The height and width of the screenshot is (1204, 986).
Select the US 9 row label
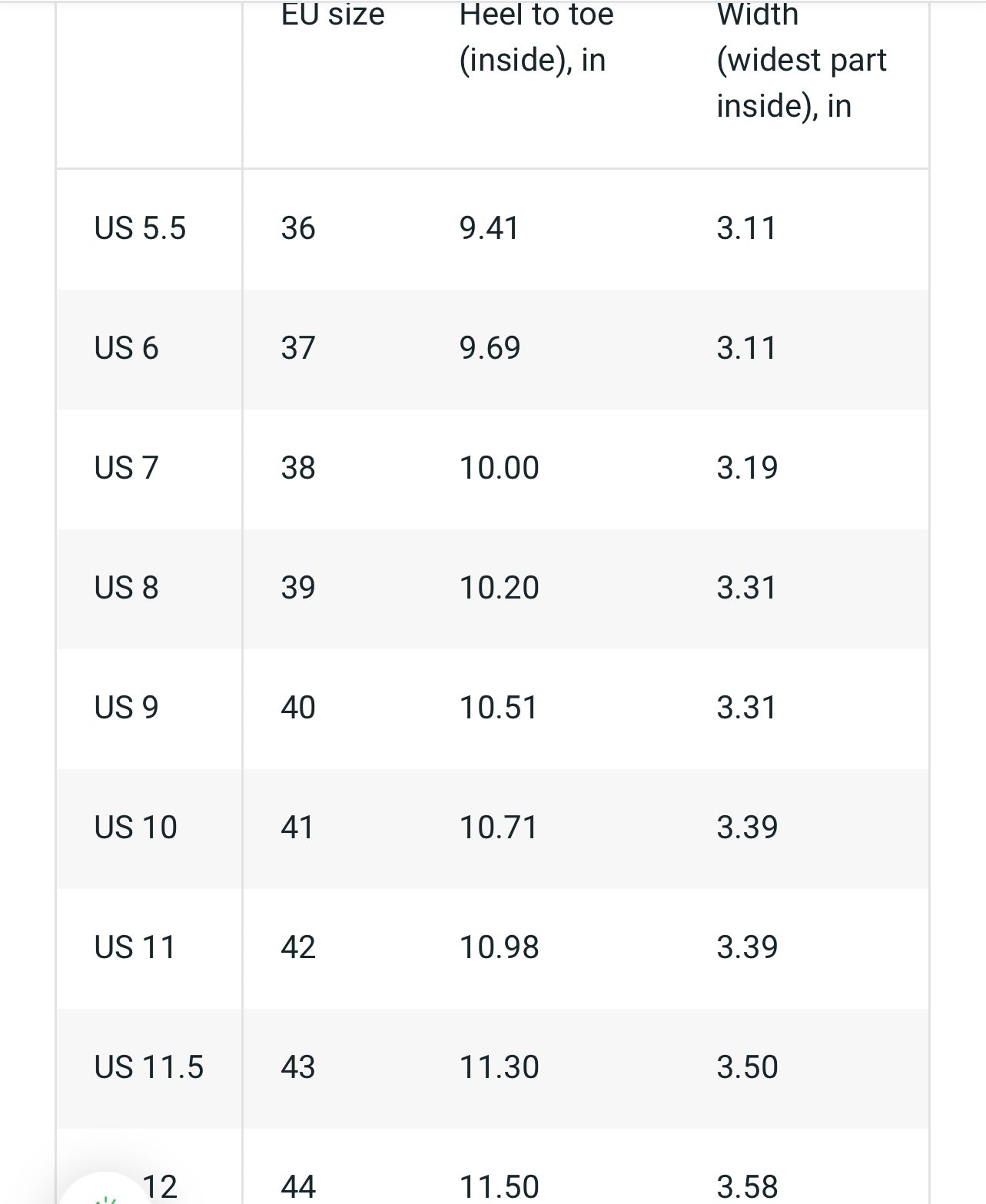pos(126,708)
